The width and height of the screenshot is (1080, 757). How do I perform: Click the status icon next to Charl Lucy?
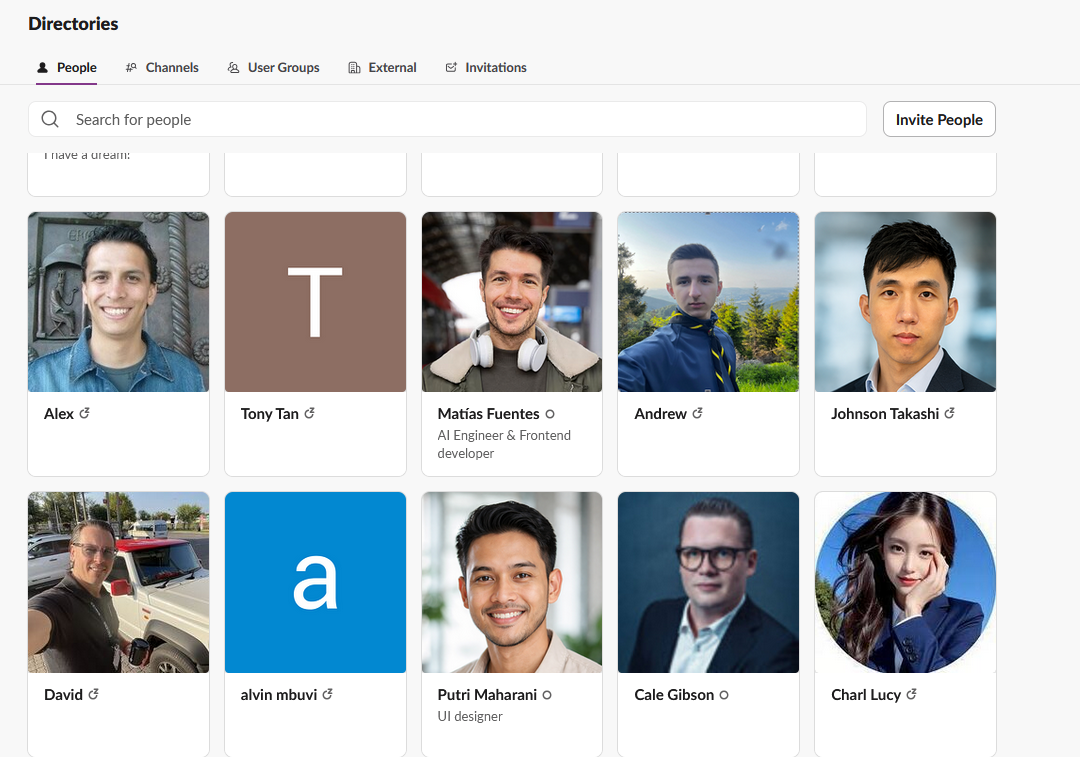[911, 694]
